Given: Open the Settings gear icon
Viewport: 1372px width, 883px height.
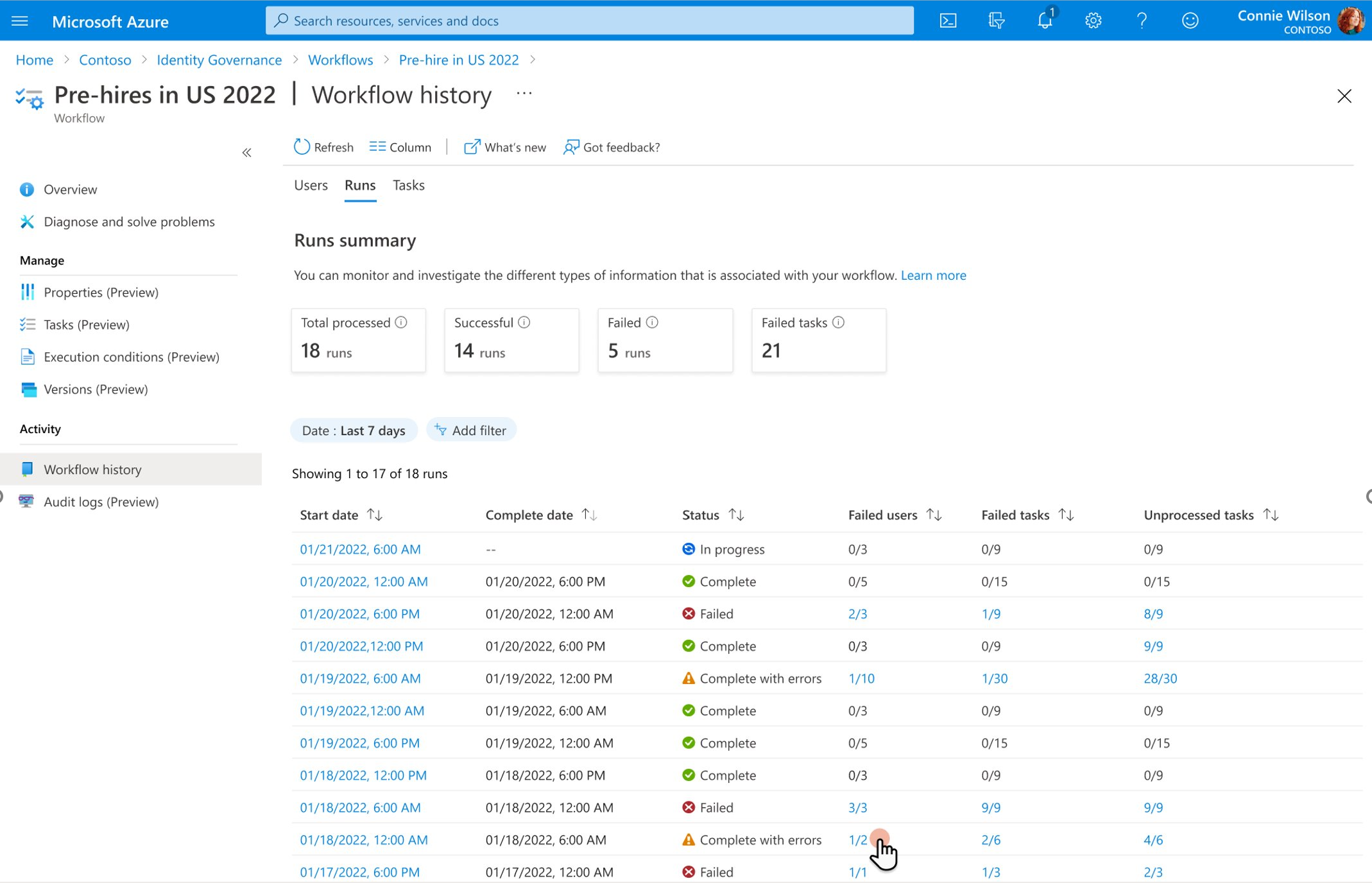Looking at the screenshot, I should pyautogui.click(x=1092, y=20).
